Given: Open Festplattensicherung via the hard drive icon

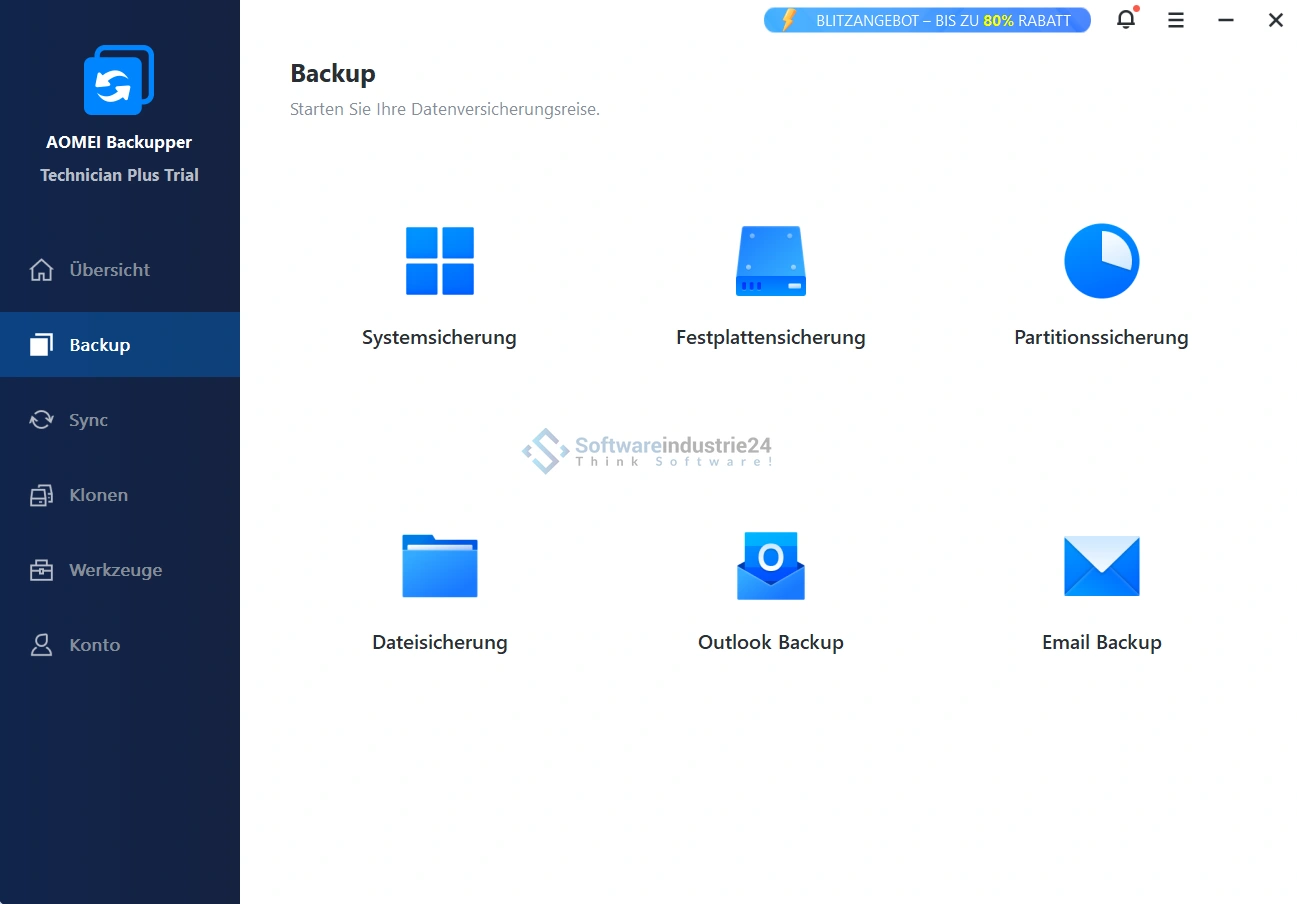Looking at the screenshot, I should 770,261.
